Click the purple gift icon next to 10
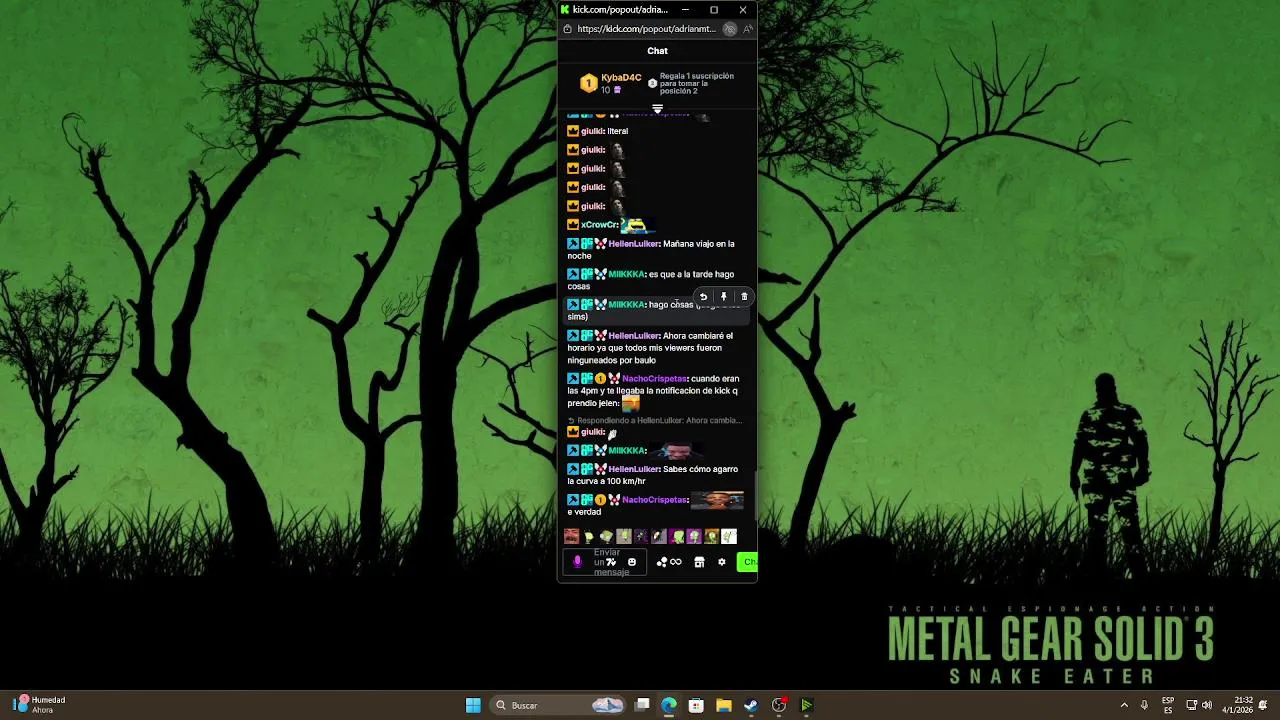1280x720 pixels. (x=617, y=90)
